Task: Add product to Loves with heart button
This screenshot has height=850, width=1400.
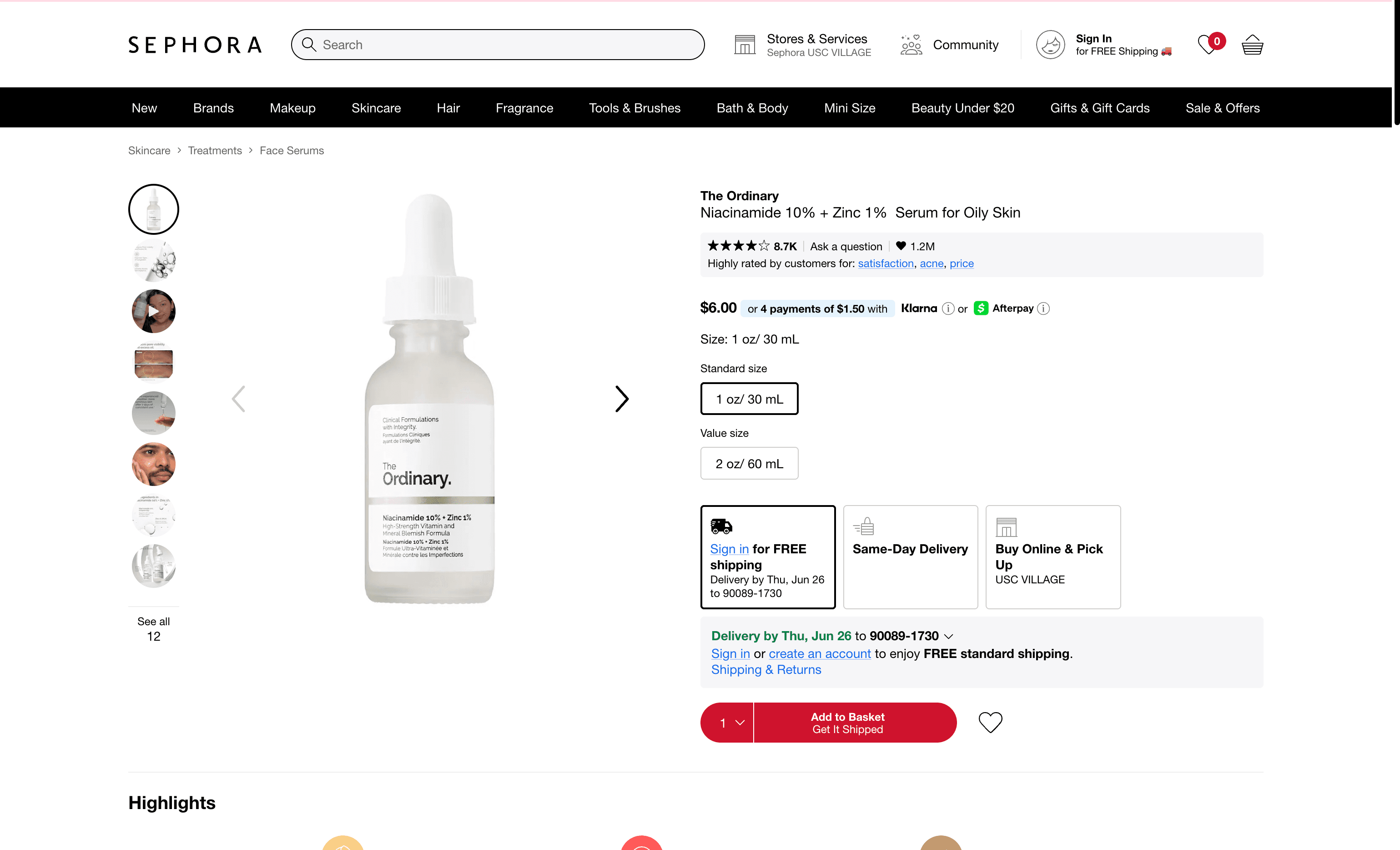Action: [x=990, y=723]
